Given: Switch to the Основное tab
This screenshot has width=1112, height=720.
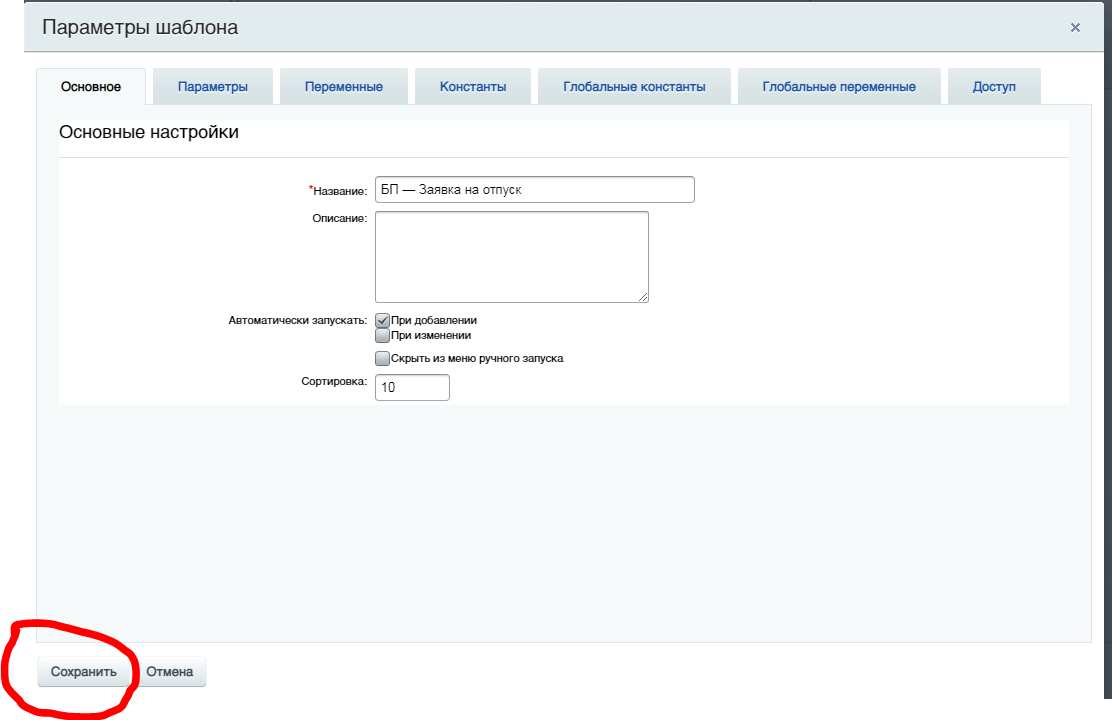Looking at the screenshot, I should pos(91,87).
